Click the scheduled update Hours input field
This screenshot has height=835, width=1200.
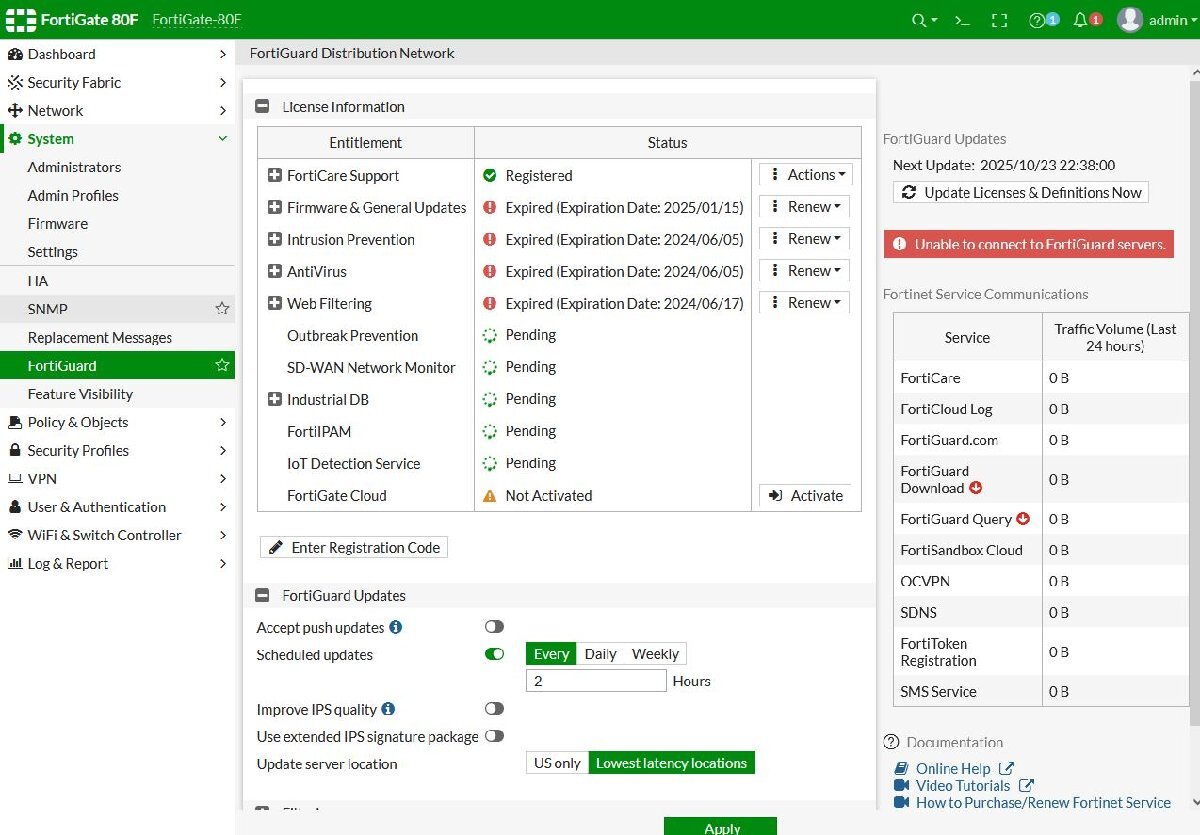pos(596,681)
